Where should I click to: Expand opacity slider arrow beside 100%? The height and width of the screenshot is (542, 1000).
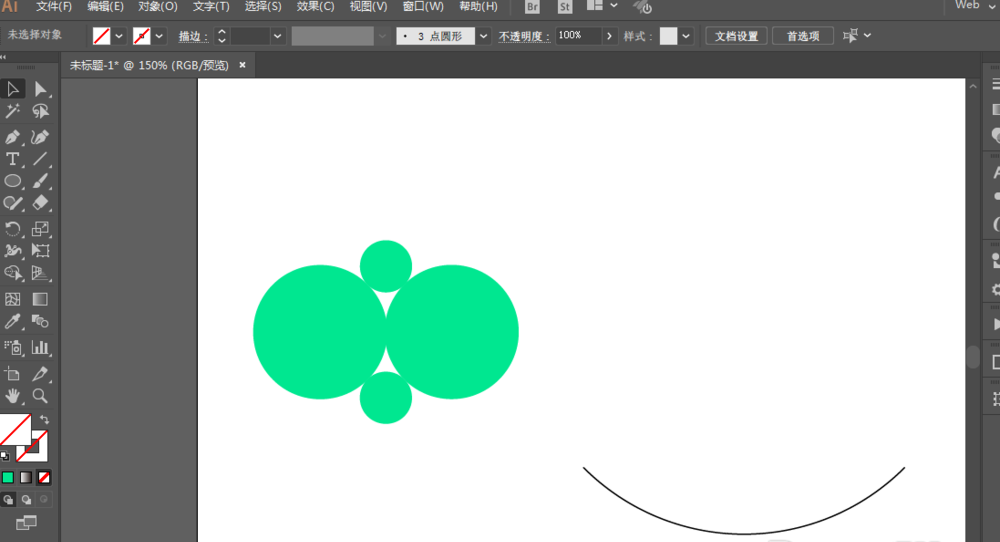pyautogui.click(x=609, y=36)
